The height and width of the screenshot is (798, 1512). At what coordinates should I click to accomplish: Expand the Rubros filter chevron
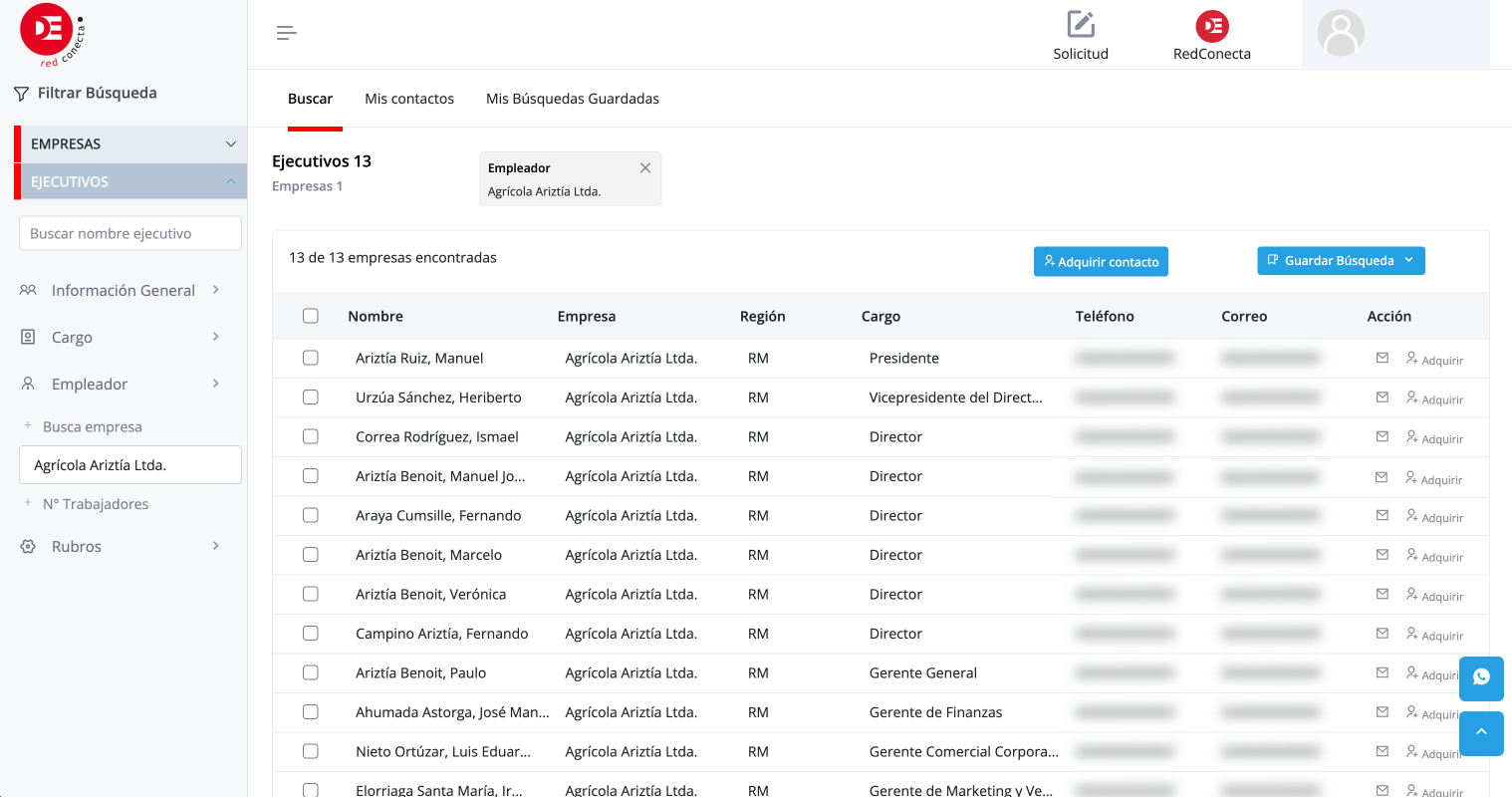(216, 546)
